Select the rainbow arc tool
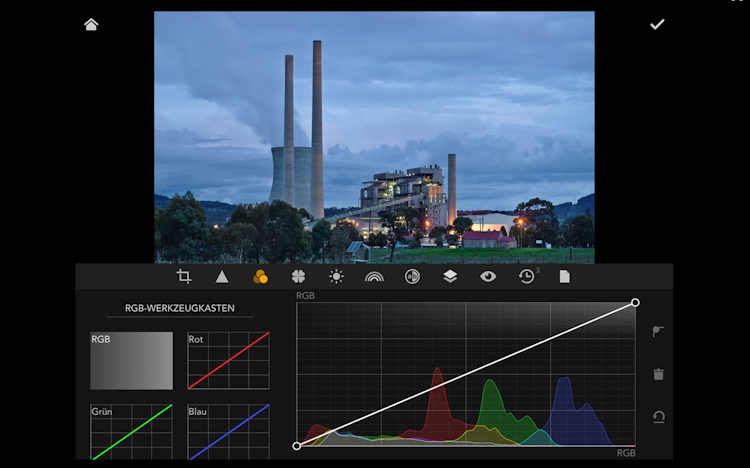750x468 pixels. 374,277
